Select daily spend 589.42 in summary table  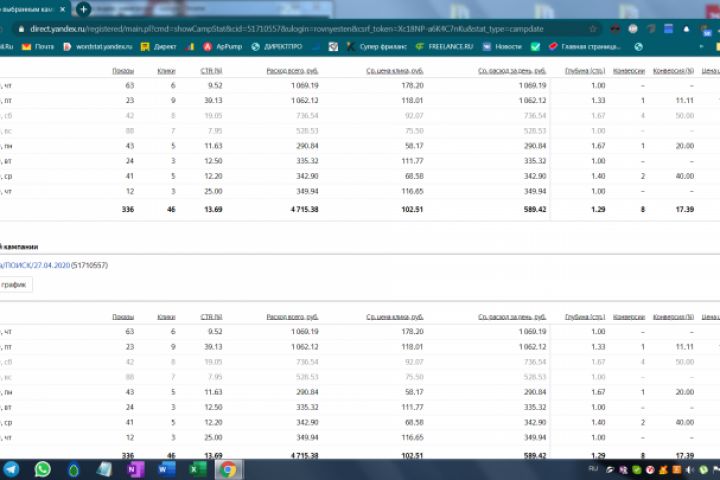[x=535, y=209]
